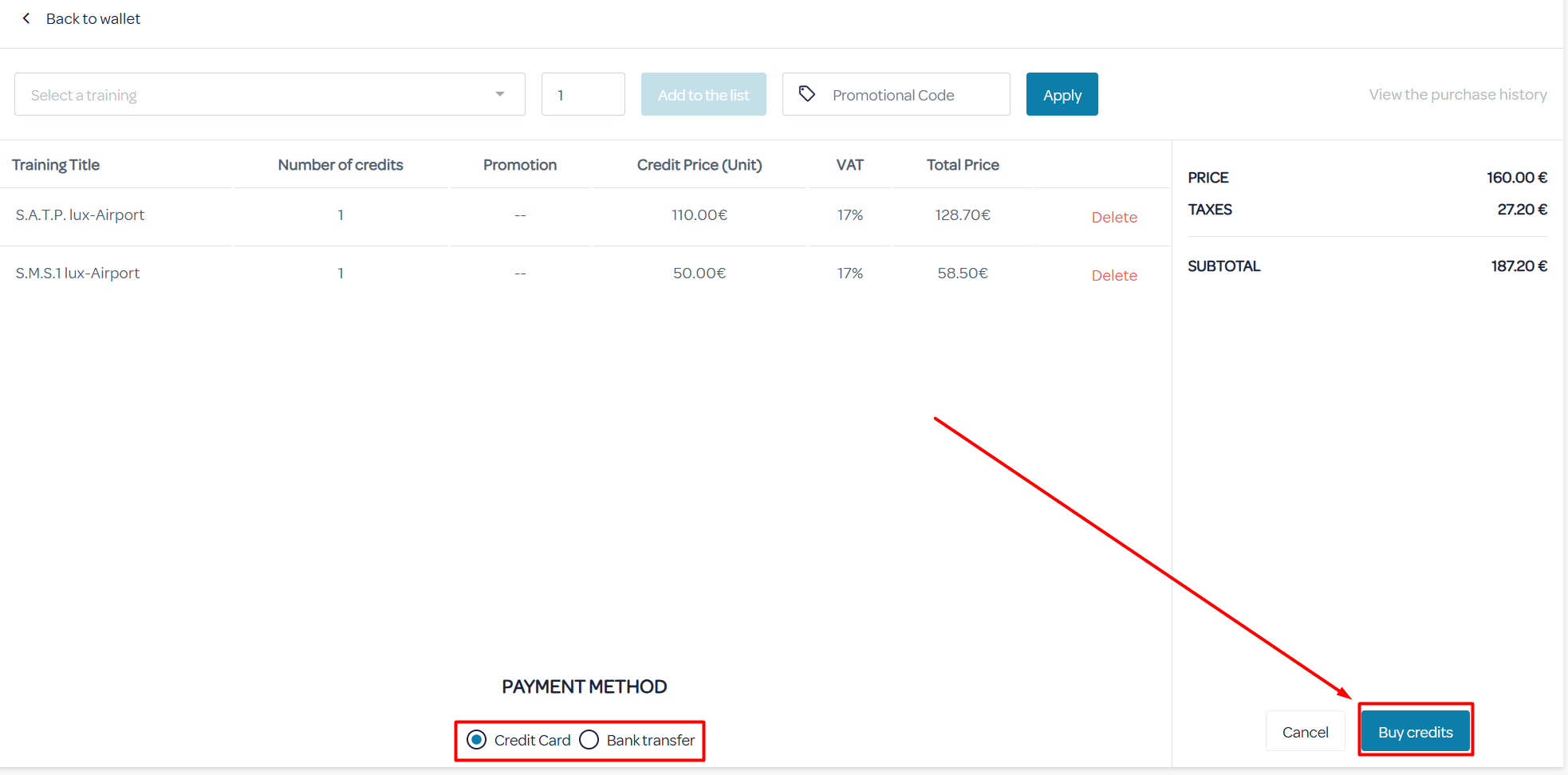Screen dimensions: 1568x775
Task: Click the S.A.T.P. lux-Airport training name
Action: [80, 215]
